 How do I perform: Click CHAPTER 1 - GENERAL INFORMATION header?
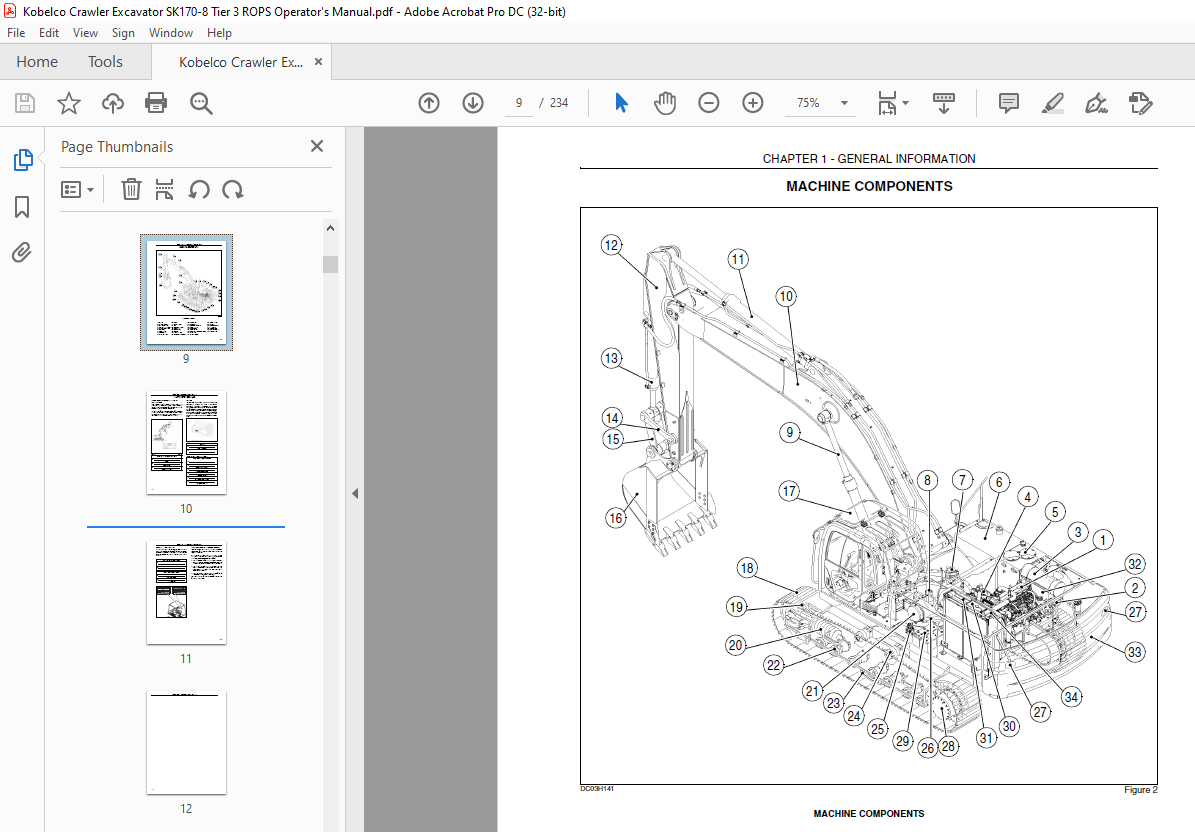pyautogui.click(x=869, y=158)
